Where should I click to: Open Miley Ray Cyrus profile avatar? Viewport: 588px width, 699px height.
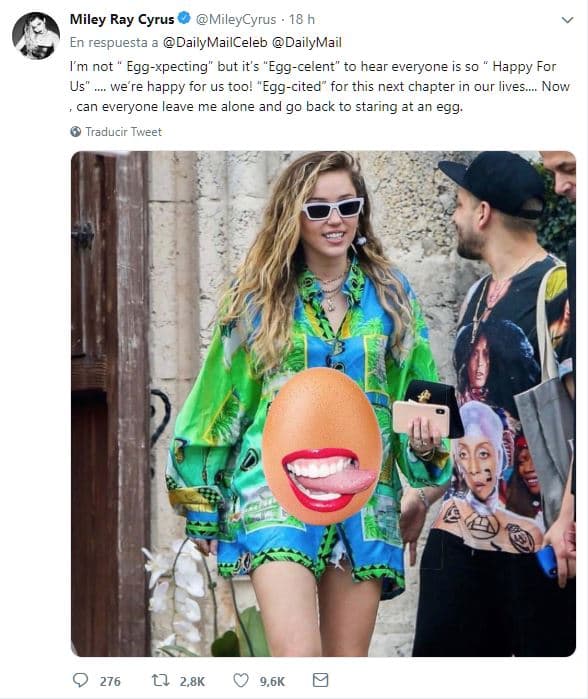pos(36,36)
